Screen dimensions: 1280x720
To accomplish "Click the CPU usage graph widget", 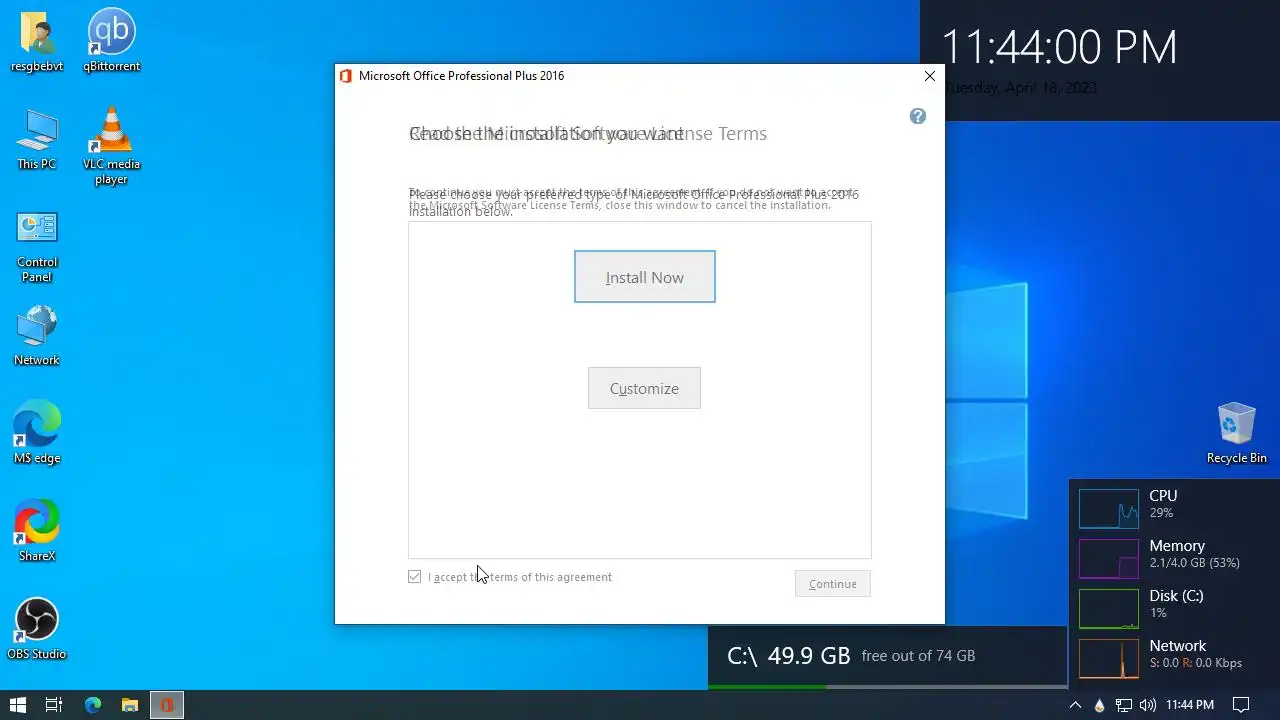I will click(x=1108, y=508).
